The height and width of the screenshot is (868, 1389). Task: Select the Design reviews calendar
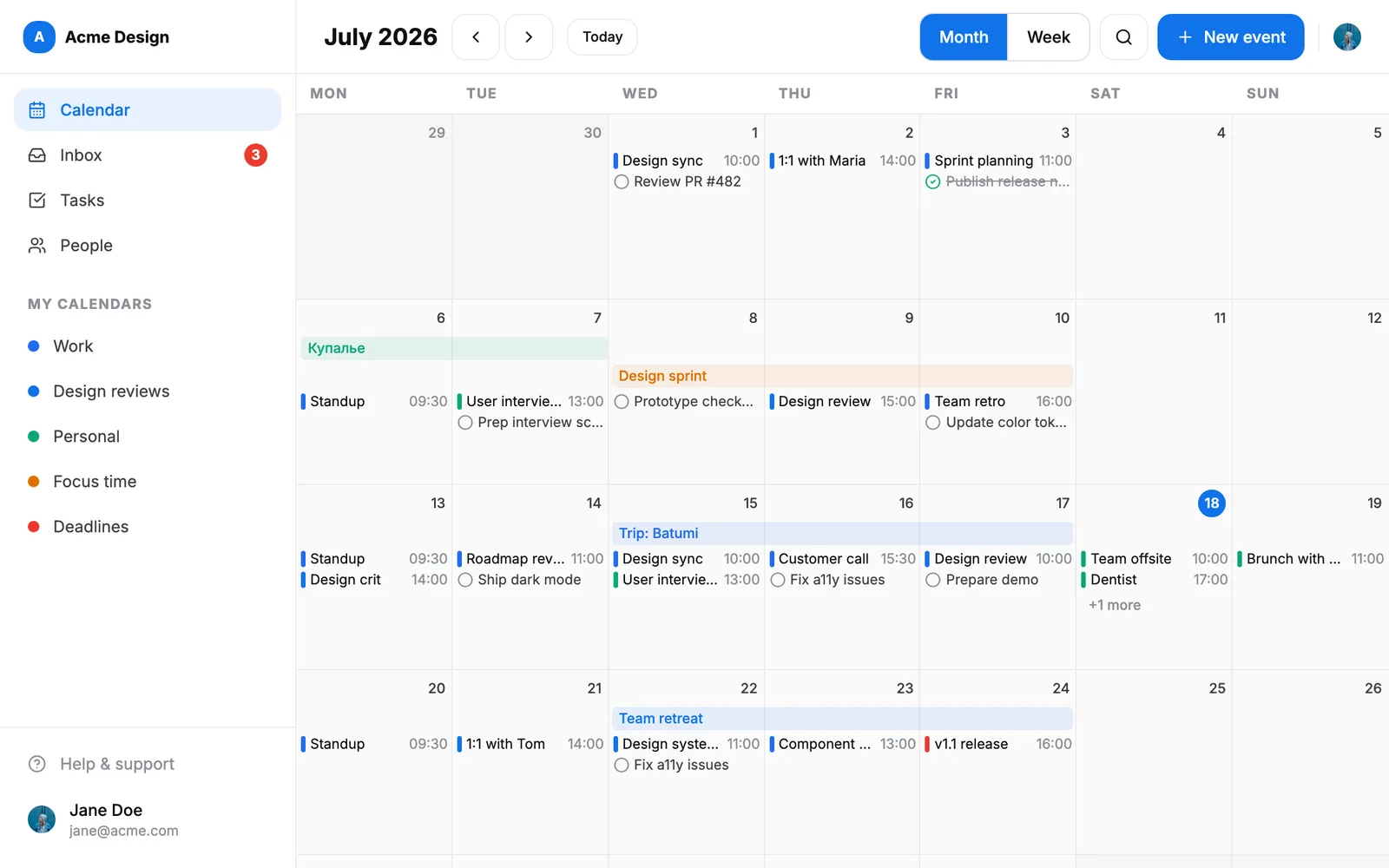(x=111, y=391)
